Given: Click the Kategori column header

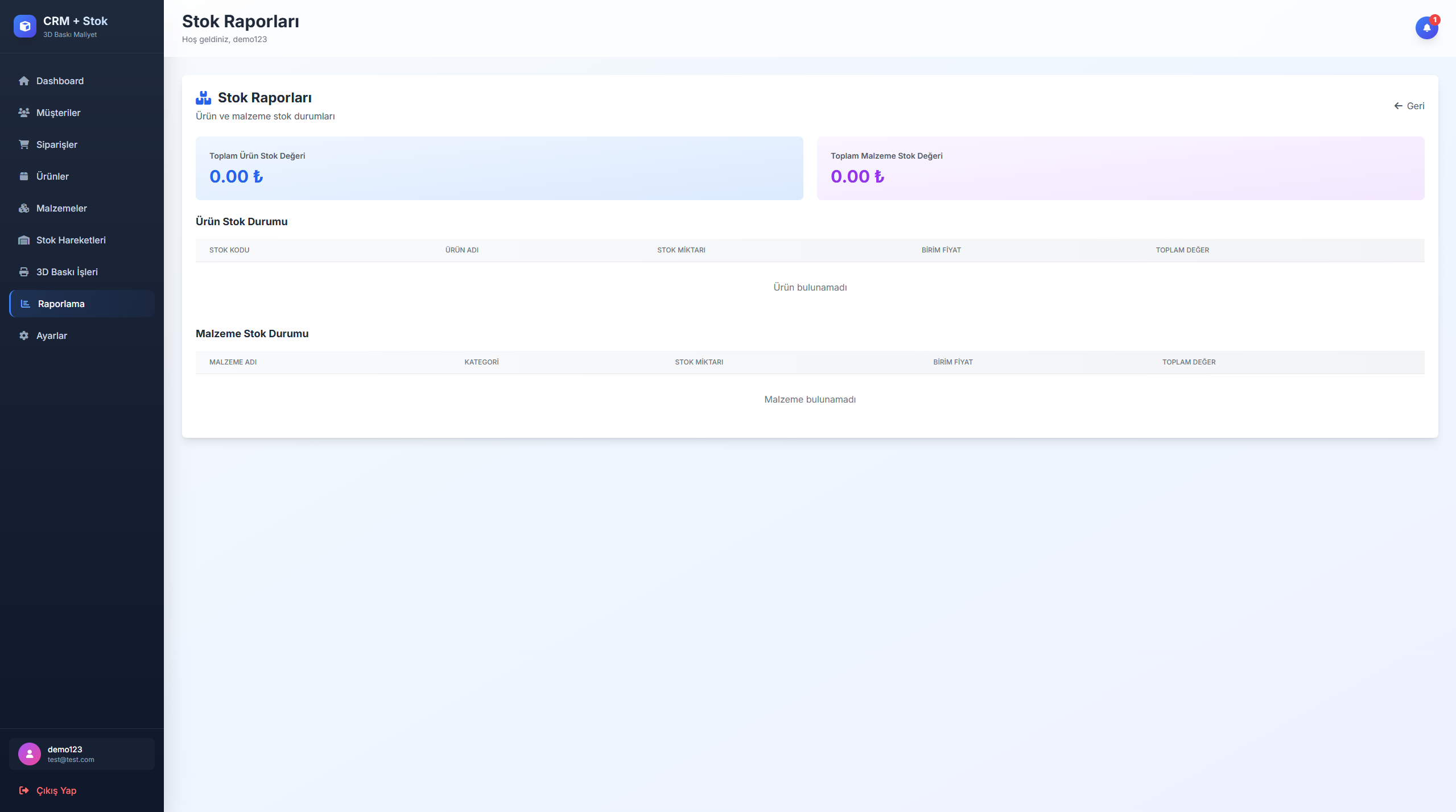Looking at the screenshot, I should (x=481, y=362).
